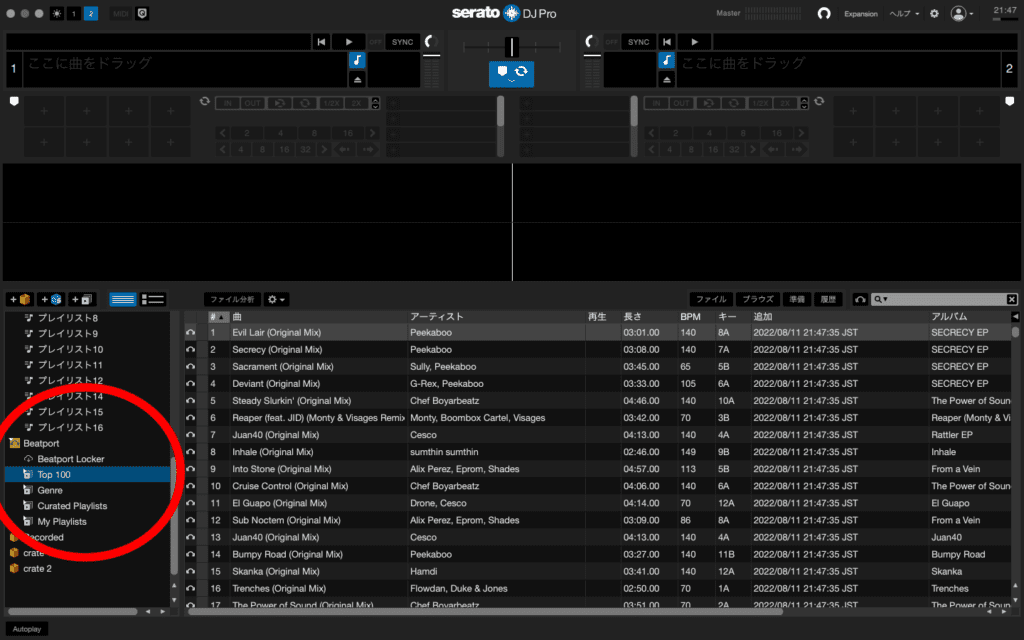Viewport: 1024px width, 640px height.
Task: Toggle the Autoplay button
Action: point(27,629)
